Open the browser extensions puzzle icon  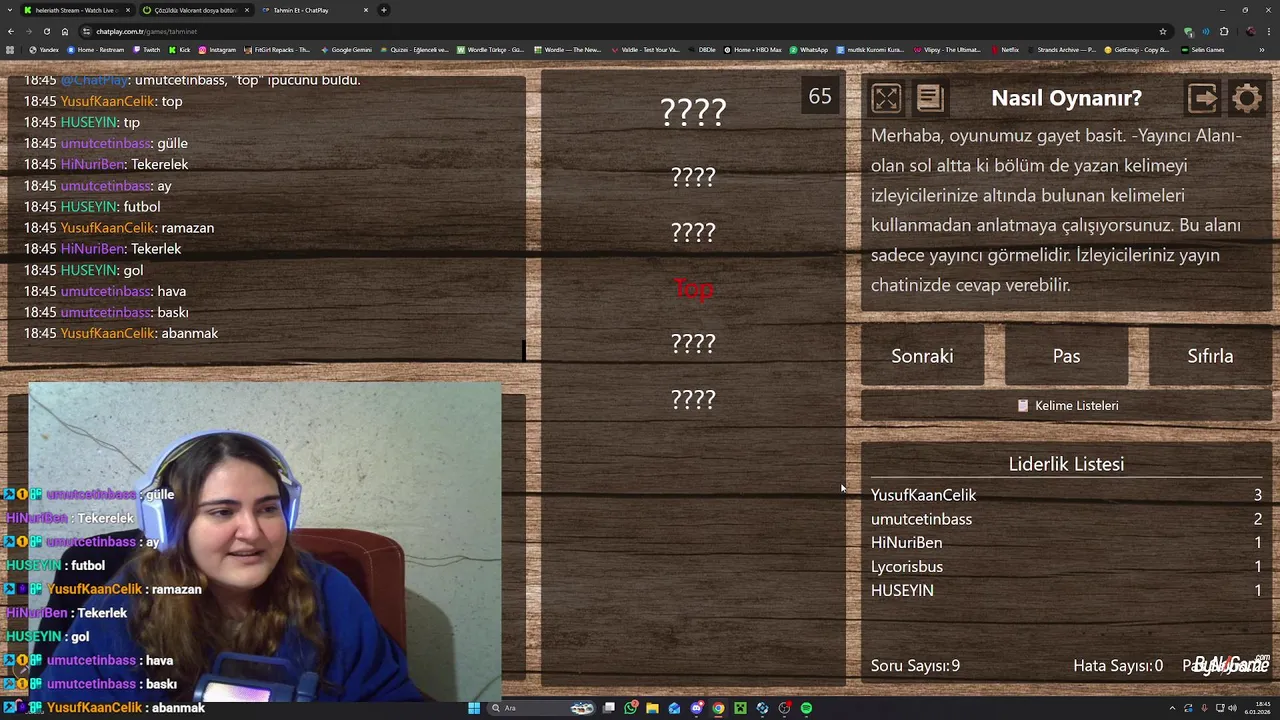[x=1224, y=31]
